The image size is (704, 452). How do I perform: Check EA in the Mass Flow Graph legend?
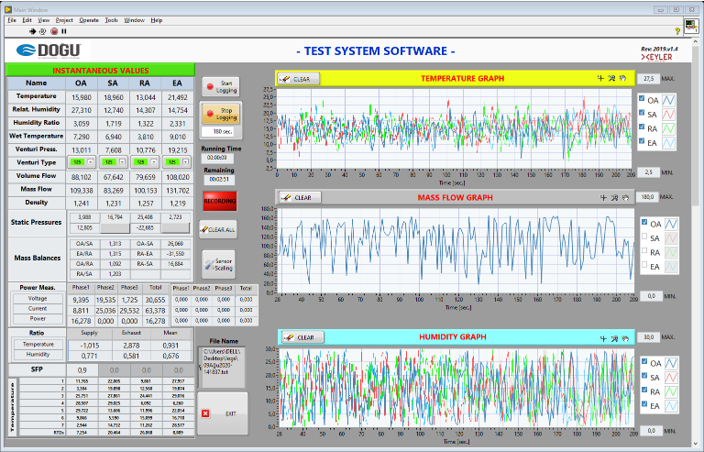(x=644, y=265)
